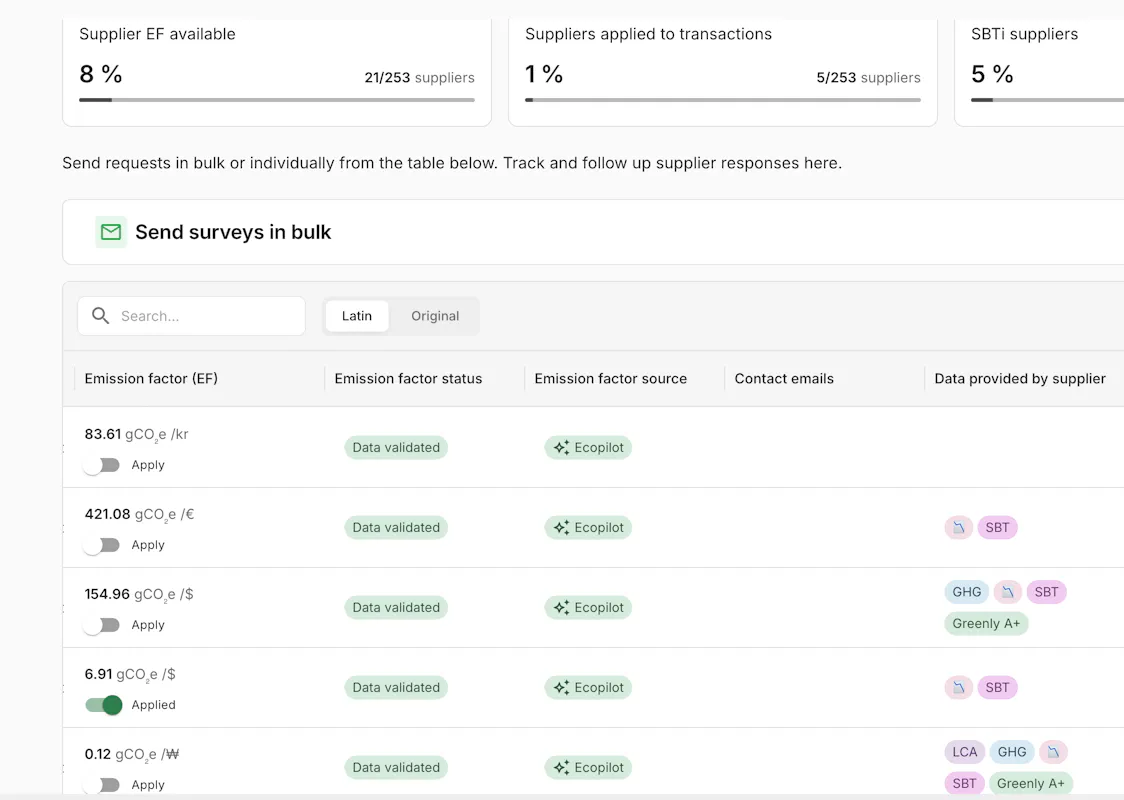The width and height of the screenshot is (1124, 800).
Task: Click the Ecopilot badge in the 154.96 row
Action: 588,607
